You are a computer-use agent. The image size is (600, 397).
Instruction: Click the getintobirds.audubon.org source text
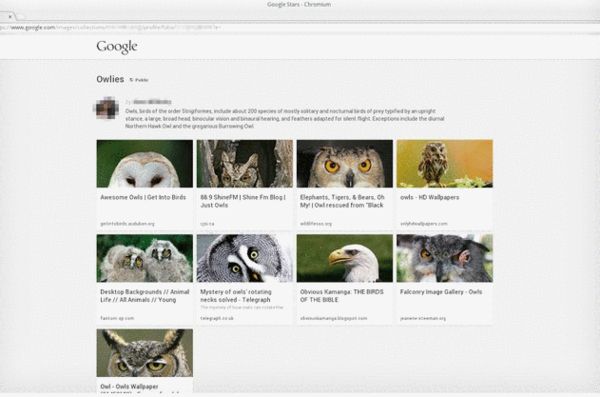click(x=127, y=224)
